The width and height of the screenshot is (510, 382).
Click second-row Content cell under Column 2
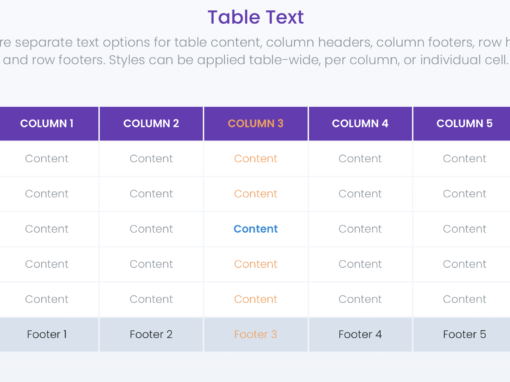(x=151, y=194)
